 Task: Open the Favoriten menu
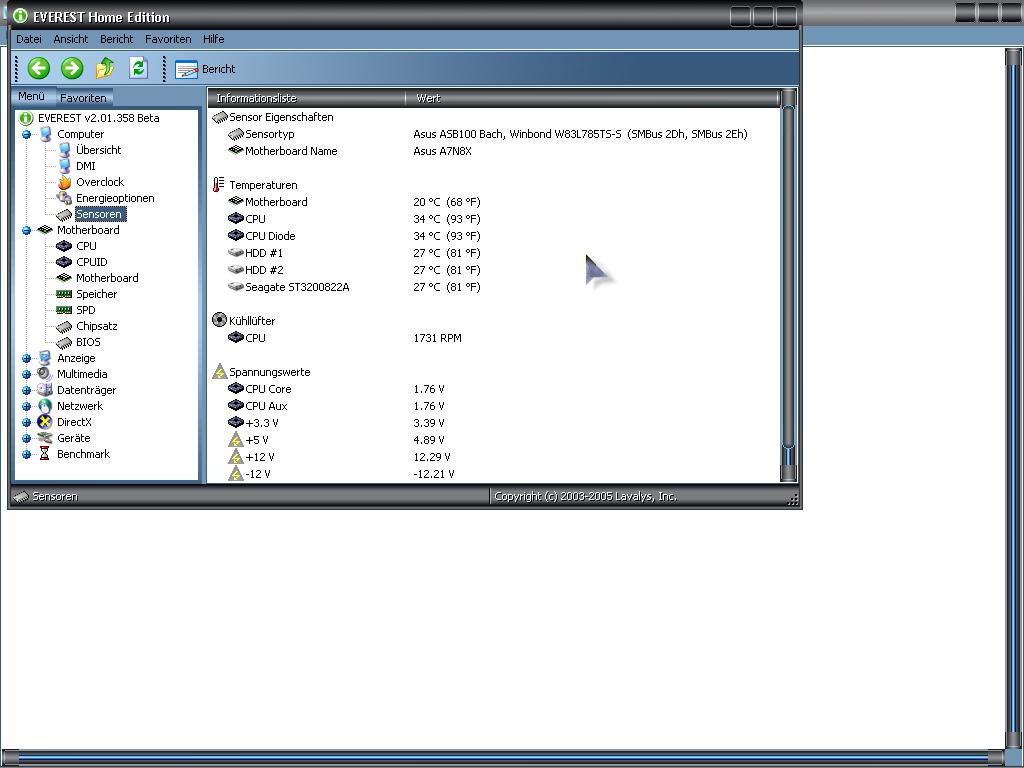coord(168,39)
